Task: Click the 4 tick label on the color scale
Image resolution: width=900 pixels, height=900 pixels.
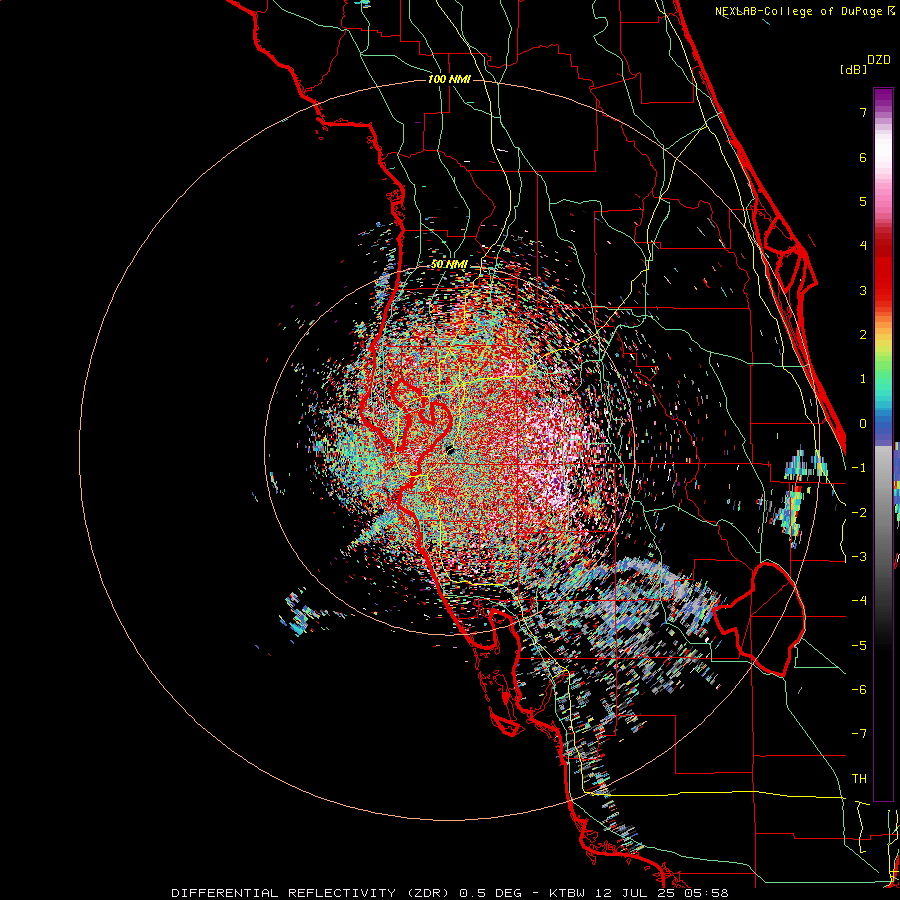Action: click(x=863, y=246)
